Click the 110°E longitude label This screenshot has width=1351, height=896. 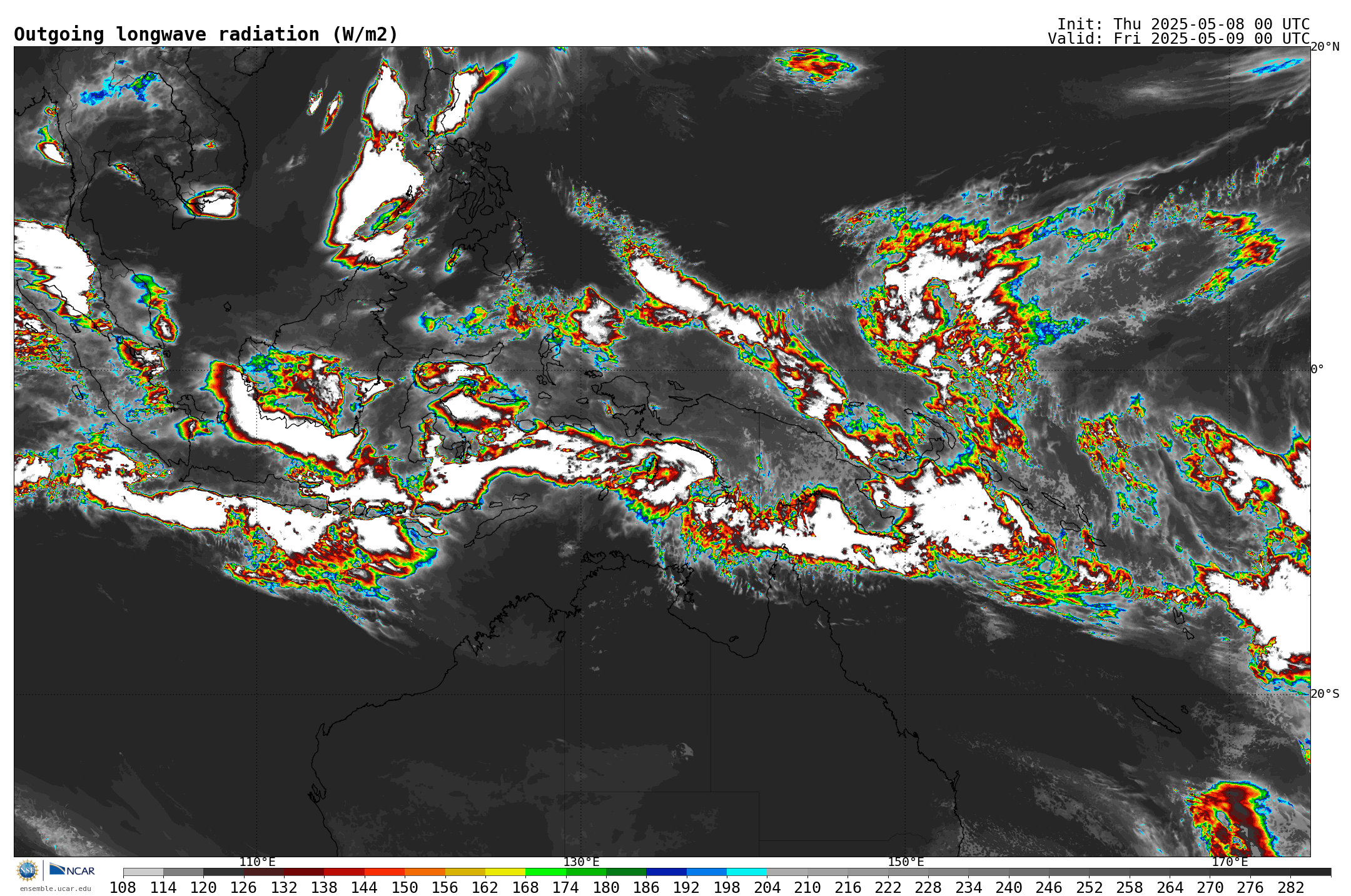point(257,862)
